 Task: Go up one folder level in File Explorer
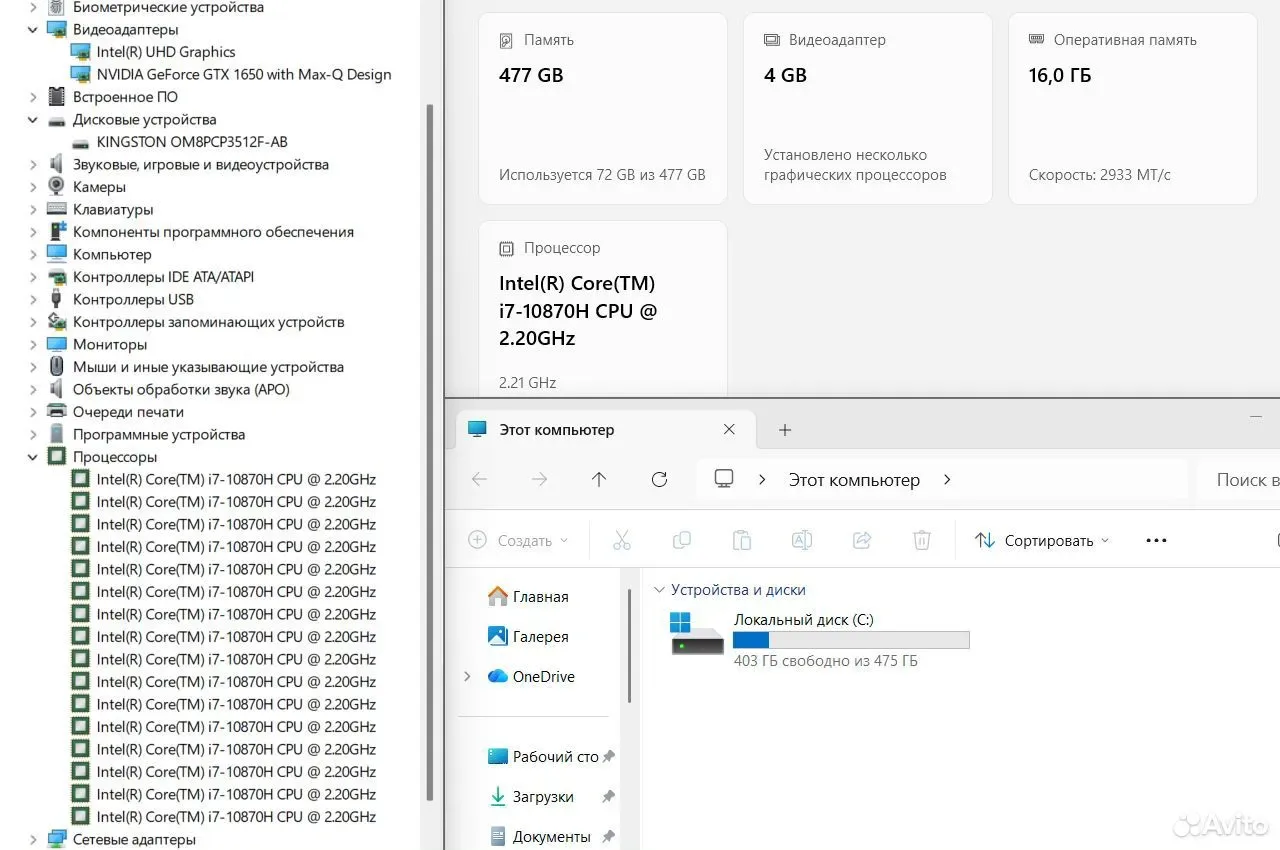(599, 480)
